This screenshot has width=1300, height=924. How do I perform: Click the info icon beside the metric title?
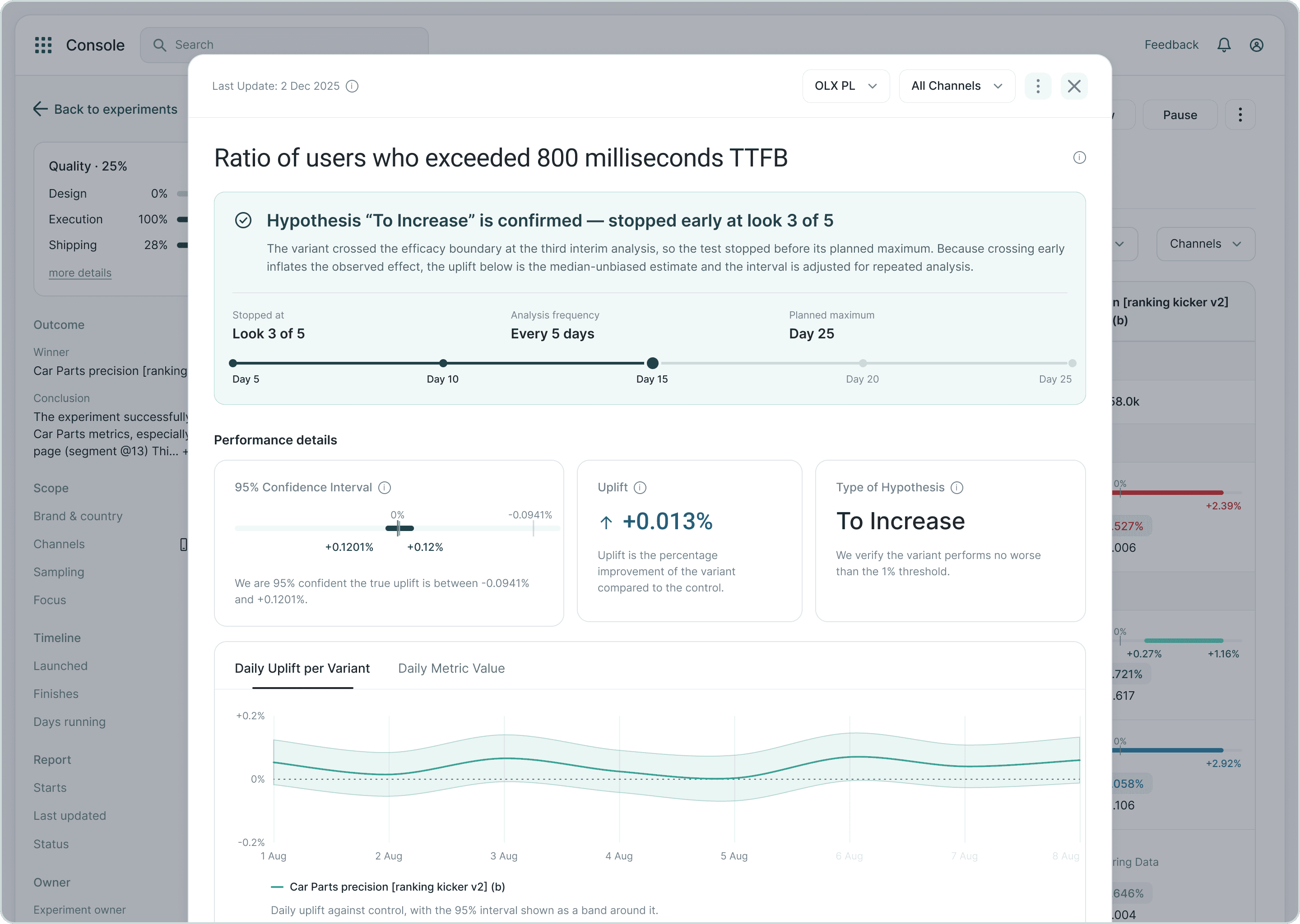pyautogui.click(x=1079, y=157)
